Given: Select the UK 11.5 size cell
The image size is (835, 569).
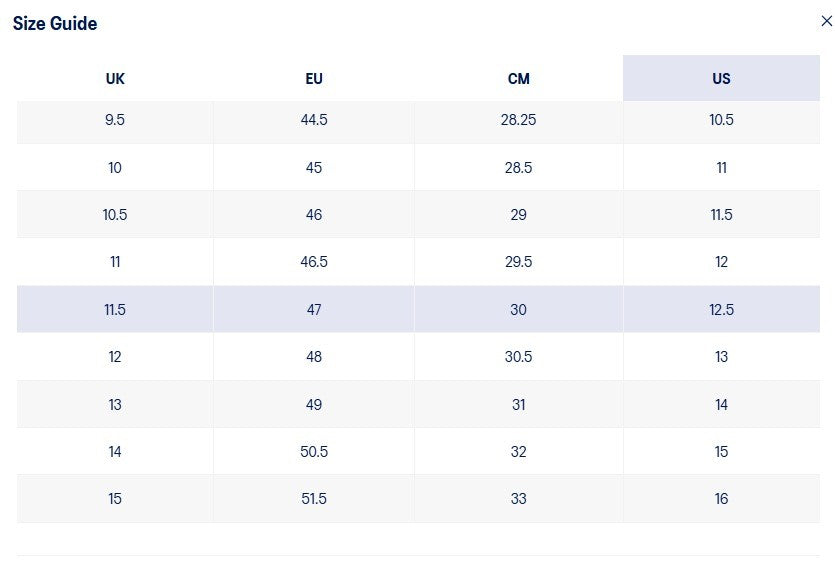Looking at the screenshot, I should point(115,310).
